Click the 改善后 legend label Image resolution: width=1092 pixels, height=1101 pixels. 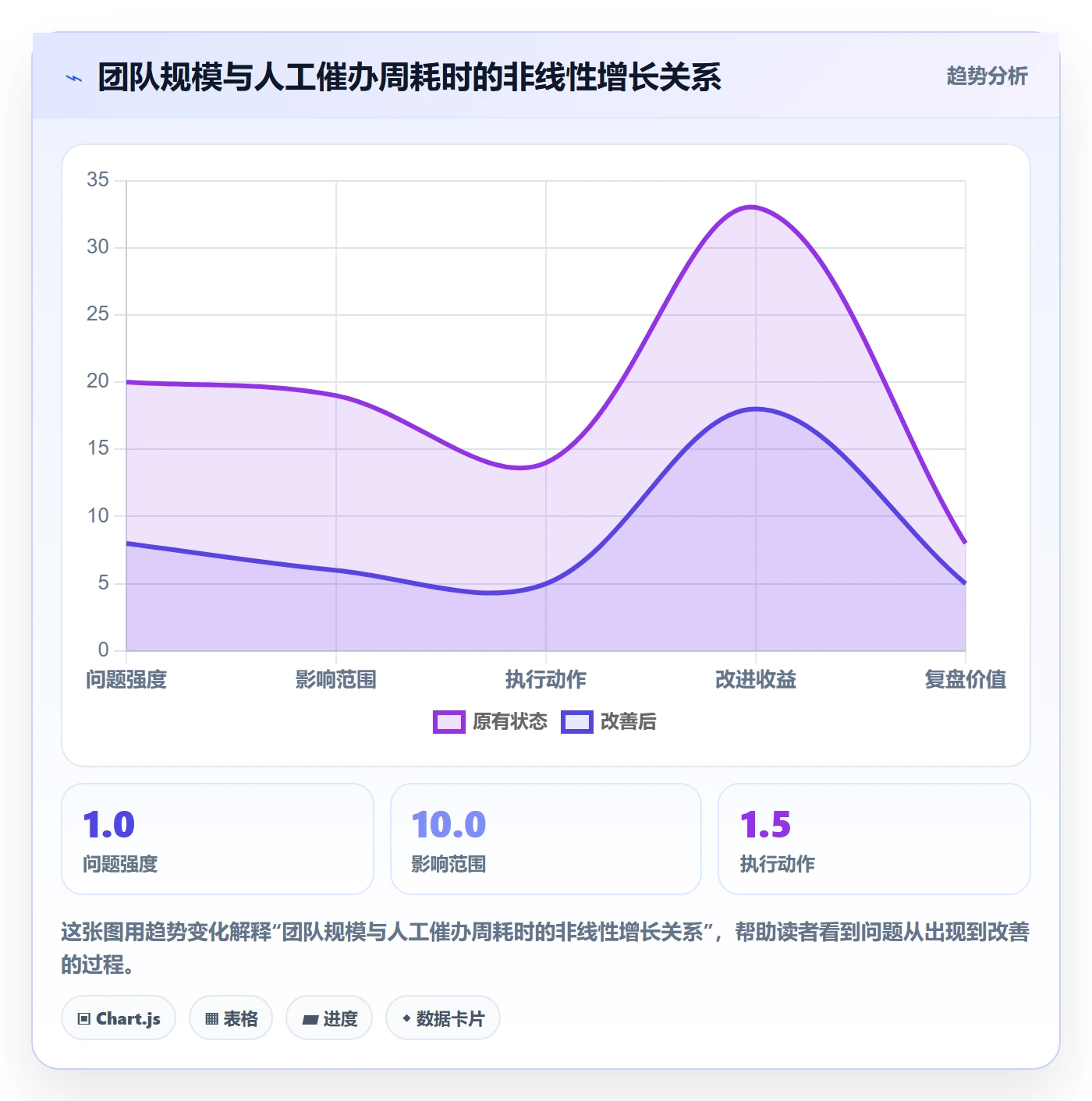(629, 722)
